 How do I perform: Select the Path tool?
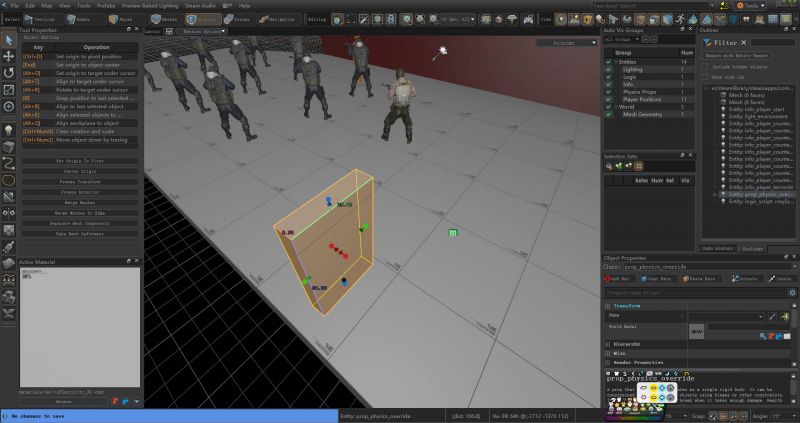click(8, 164)
